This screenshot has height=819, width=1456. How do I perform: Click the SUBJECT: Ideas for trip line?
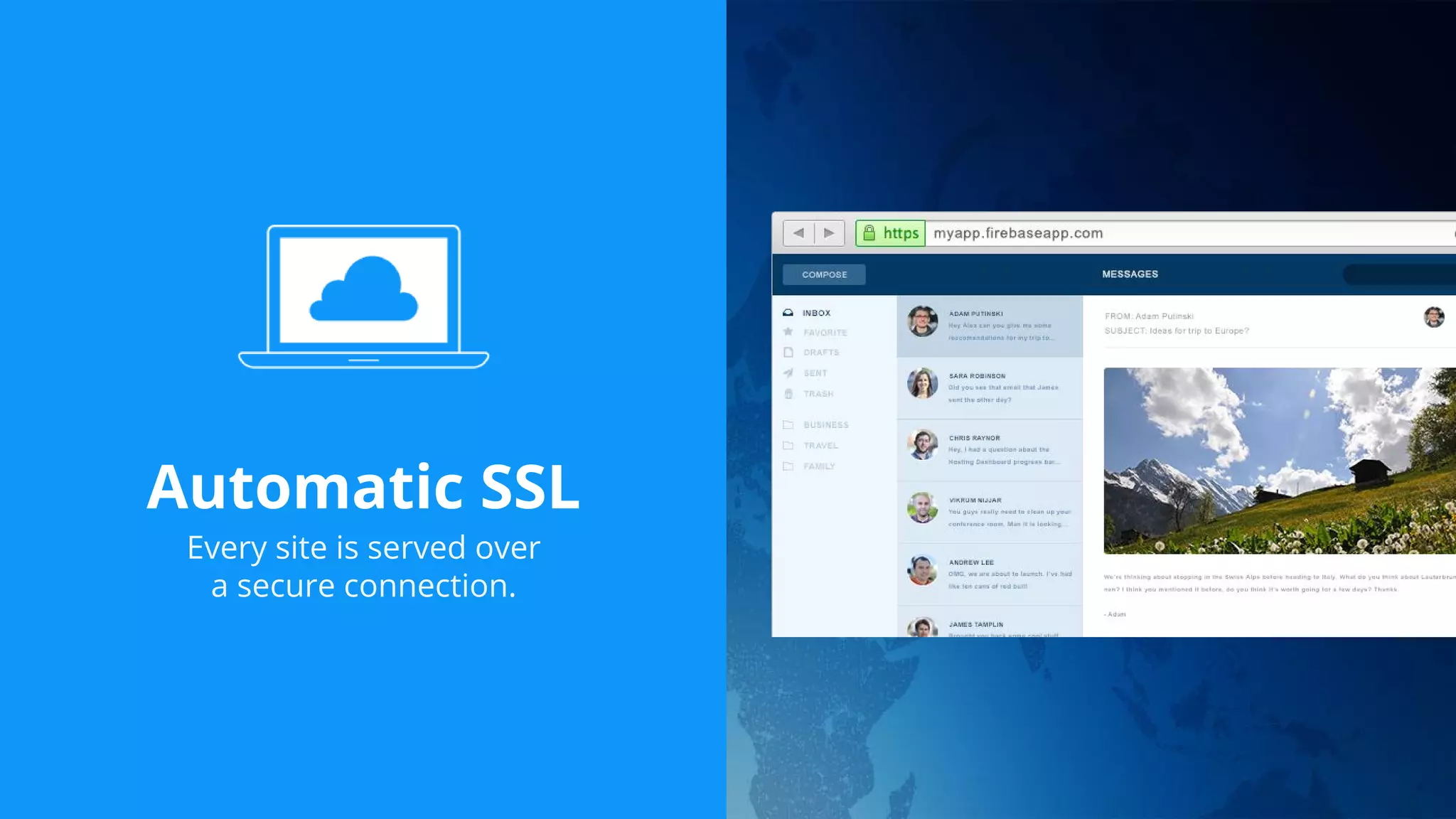(x=1177, y=331)
